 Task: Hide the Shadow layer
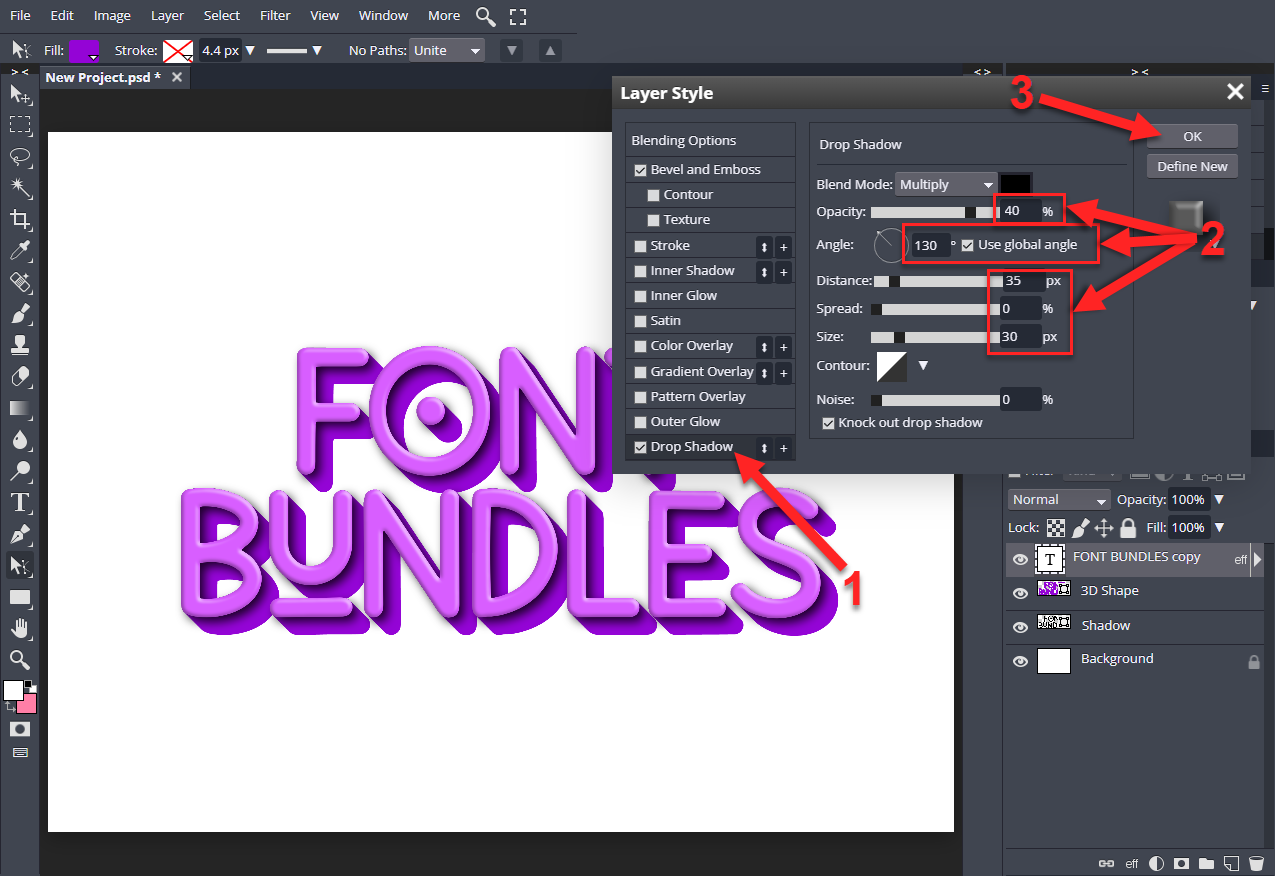[x=1020, y=627]
